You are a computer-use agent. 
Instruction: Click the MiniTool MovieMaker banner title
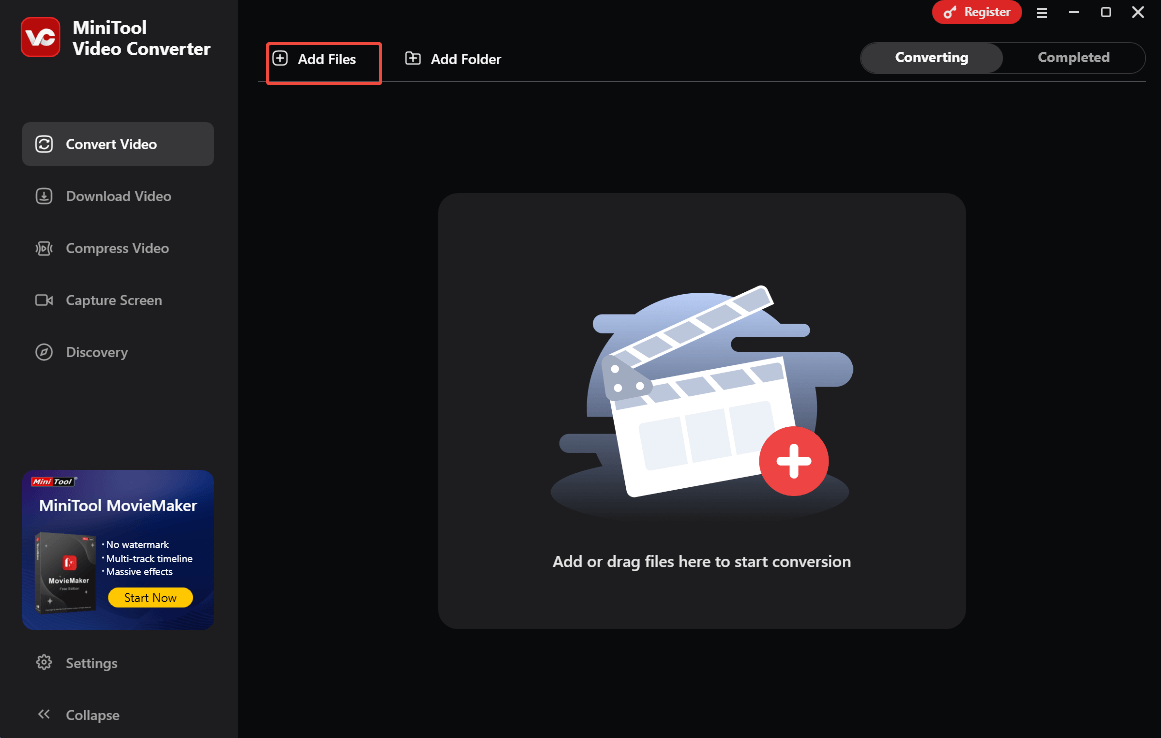click(118, 506)
